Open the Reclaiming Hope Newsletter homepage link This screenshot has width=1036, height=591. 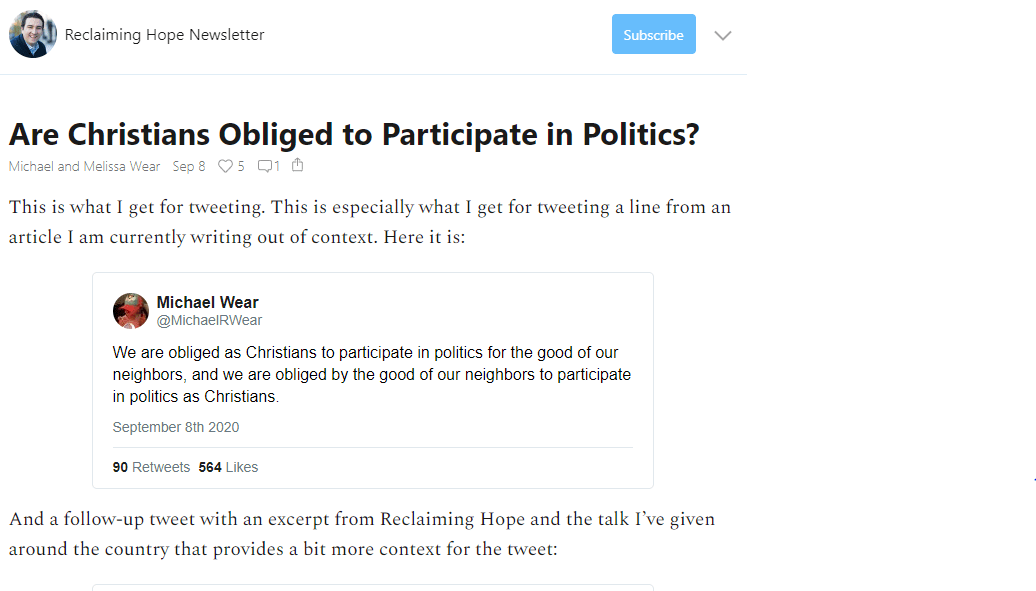click(164, 35)
